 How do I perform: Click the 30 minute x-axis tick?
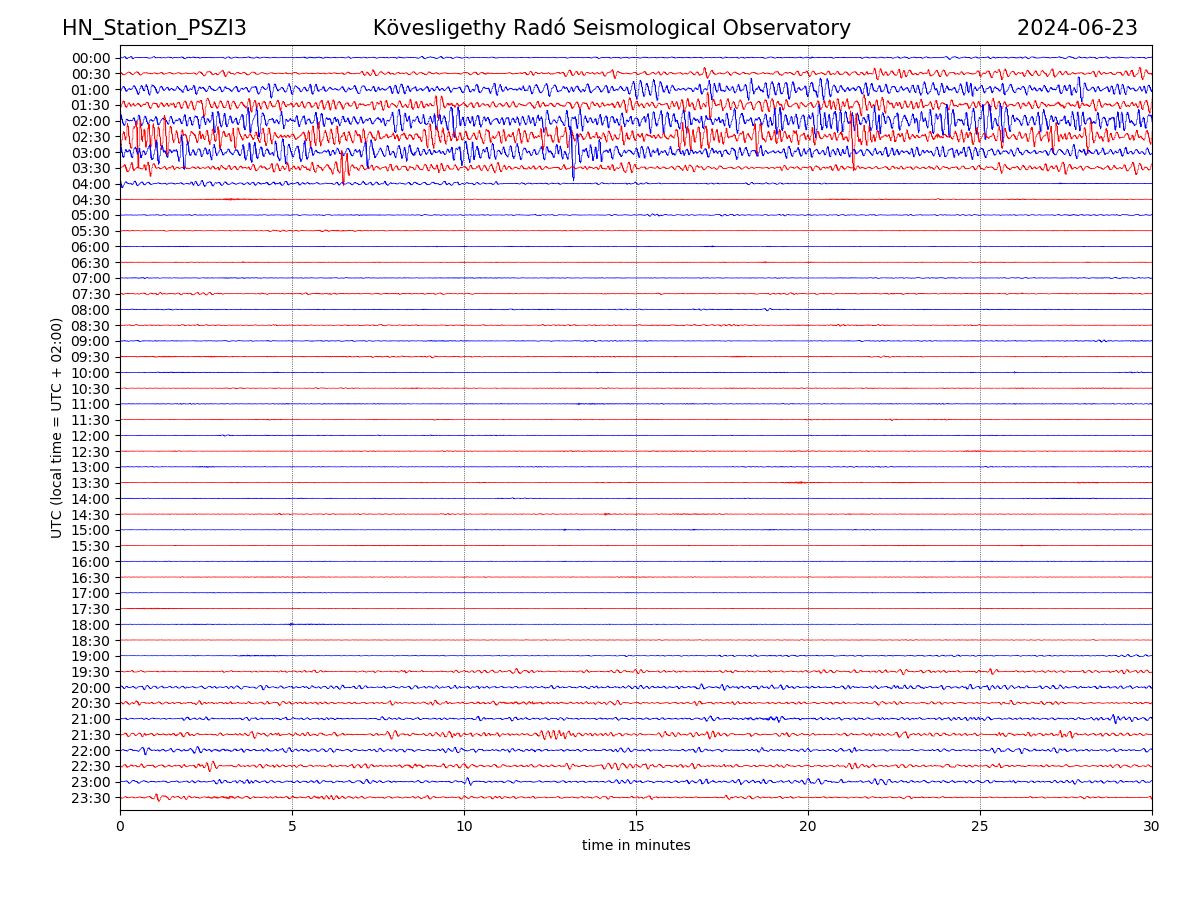click(1152, 826)
